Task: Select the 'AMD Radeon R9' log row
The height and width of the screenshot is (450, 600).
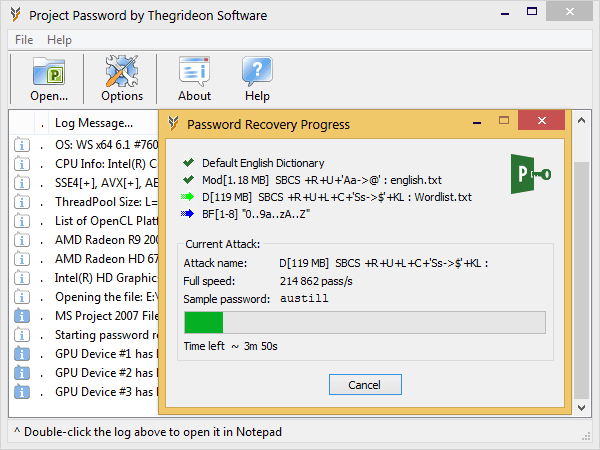Action: pos(85,240)
